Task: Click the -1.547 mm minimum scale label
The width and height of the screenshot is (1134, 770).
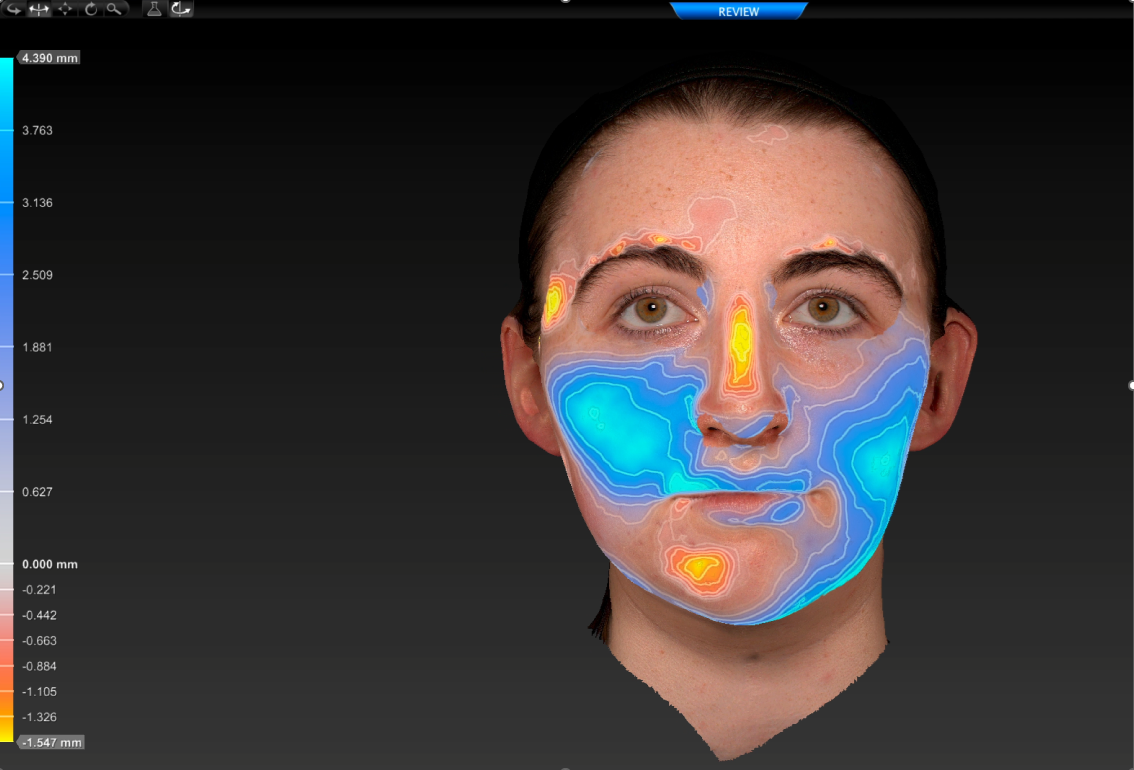Action: pos(52,743)
